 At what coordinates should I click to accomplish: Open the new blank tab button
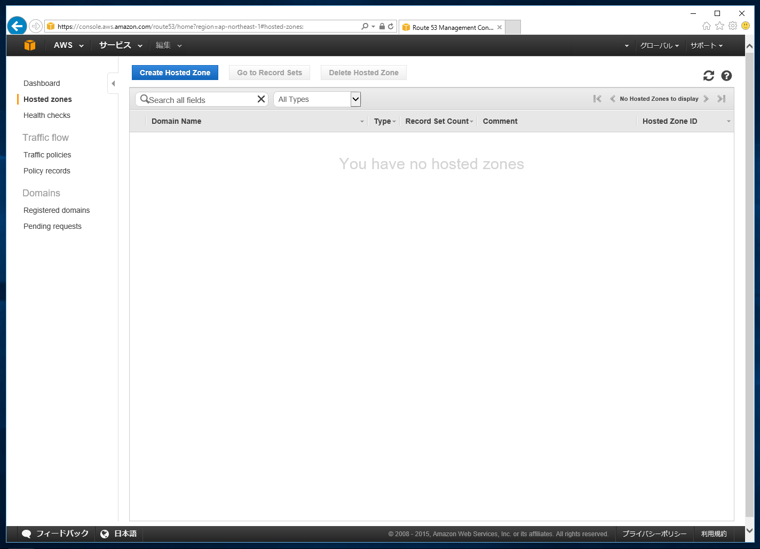pos(513,27)
